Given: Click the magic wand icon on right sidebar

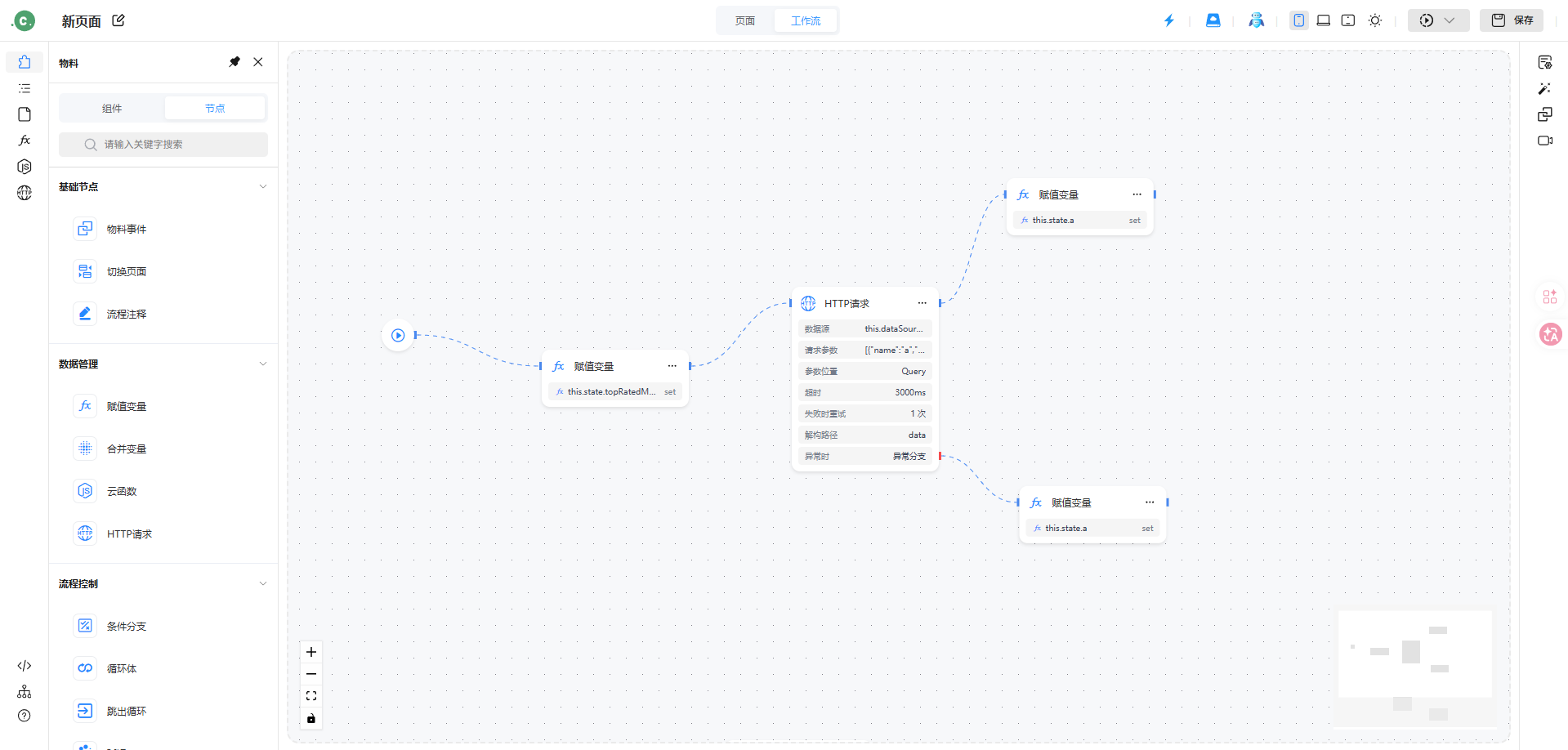Looking at the screenshot, I should (1544, 88).
